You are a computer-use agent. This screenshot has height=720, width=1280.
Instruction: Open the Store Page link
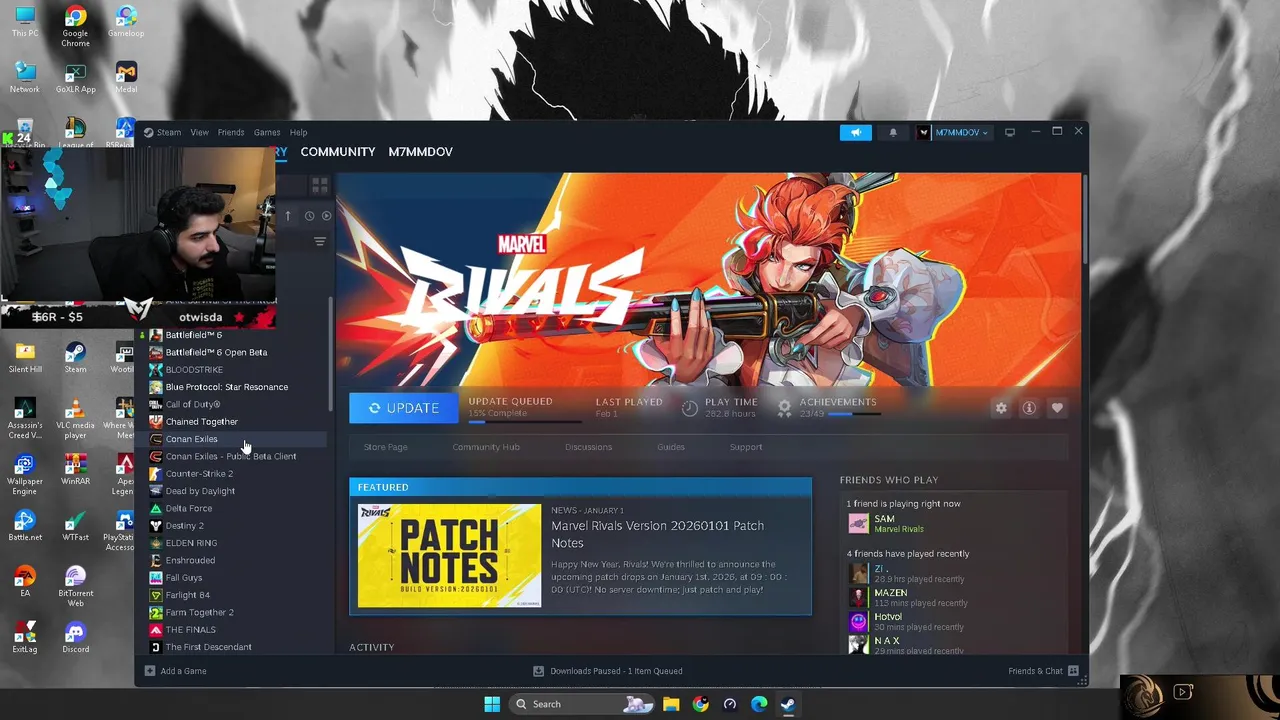[385, 447]
